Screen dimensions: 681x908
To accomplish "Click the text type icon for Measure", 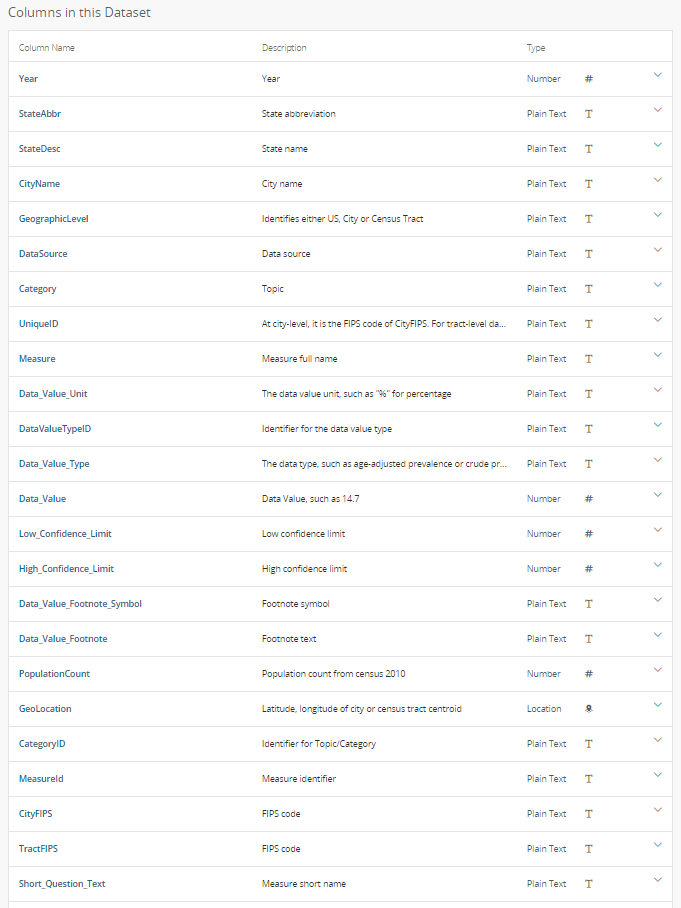I will click(589, 359).
